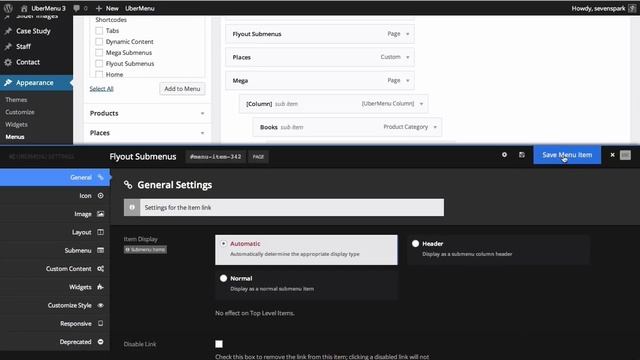Image resolution: width=640 pixels, height=360 pixels.
Task: Open the UberMenu 3 site home link
Action: click(43, 8)
